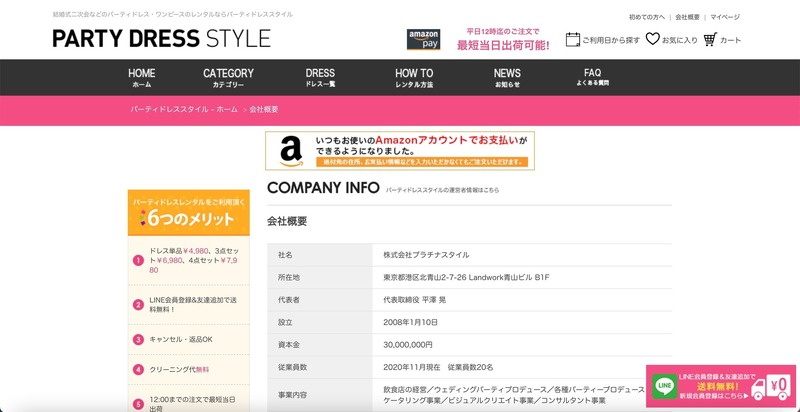
Task: Click the PARTY DRESS STYLE logo
Action: point(162,39)
